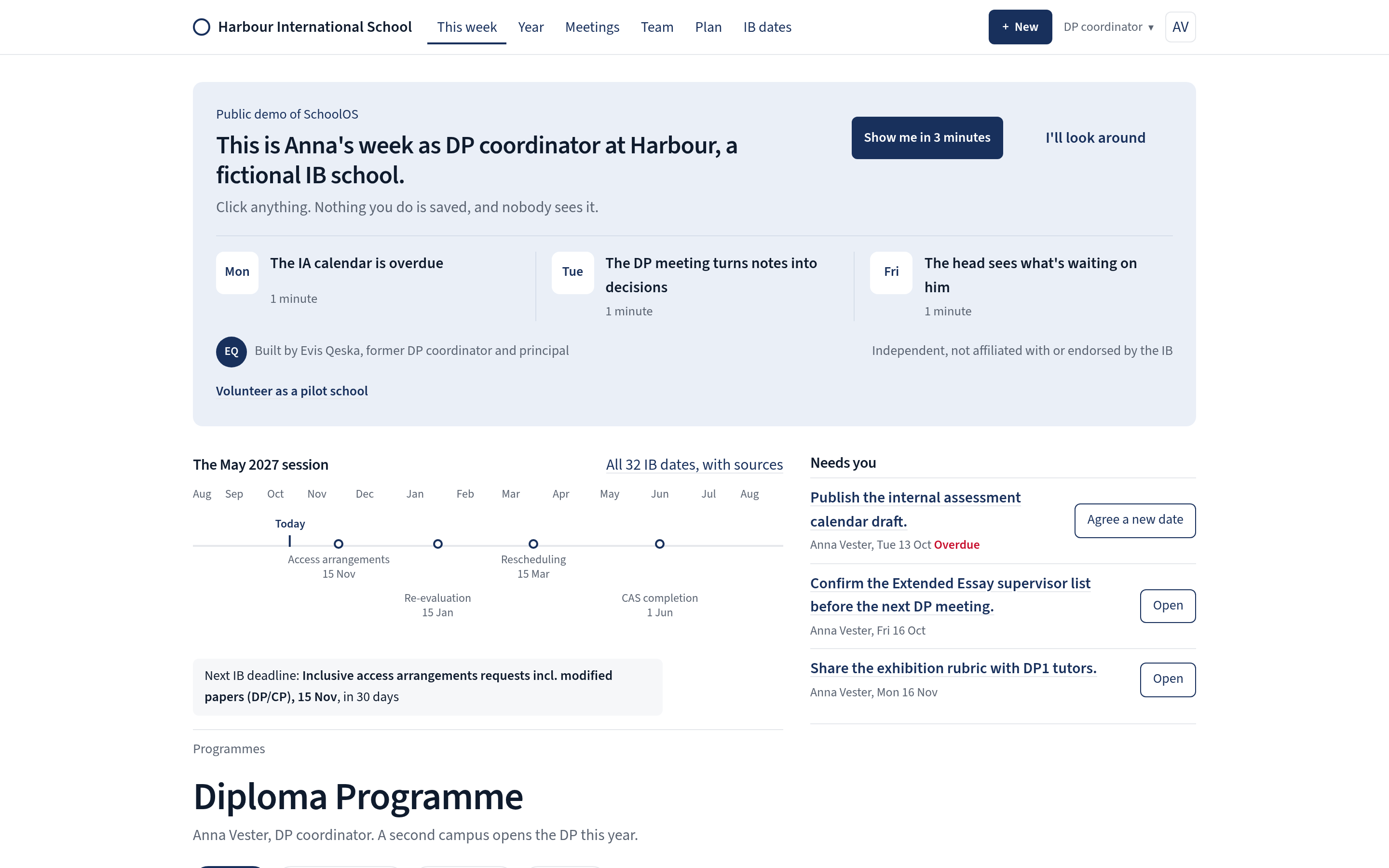Open the Team tab
This screenshot has height=868, width=1389.
pyautogui.click(x=657, y=27)
